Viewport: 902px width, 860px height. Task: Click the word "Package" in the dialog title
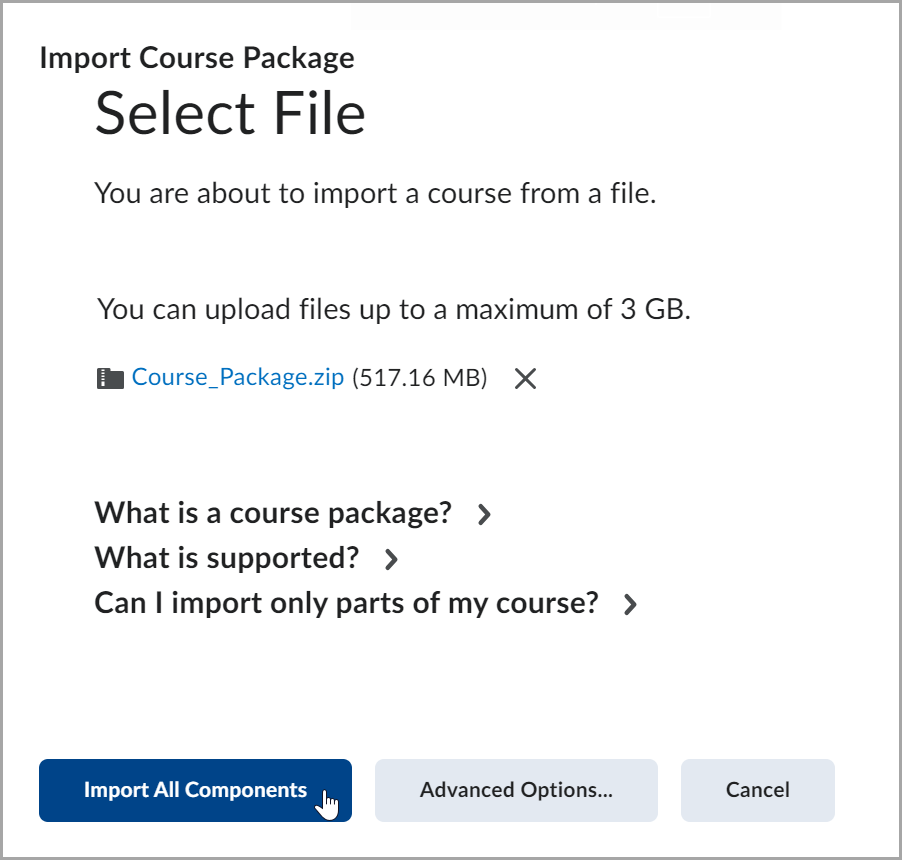[299, 59]
